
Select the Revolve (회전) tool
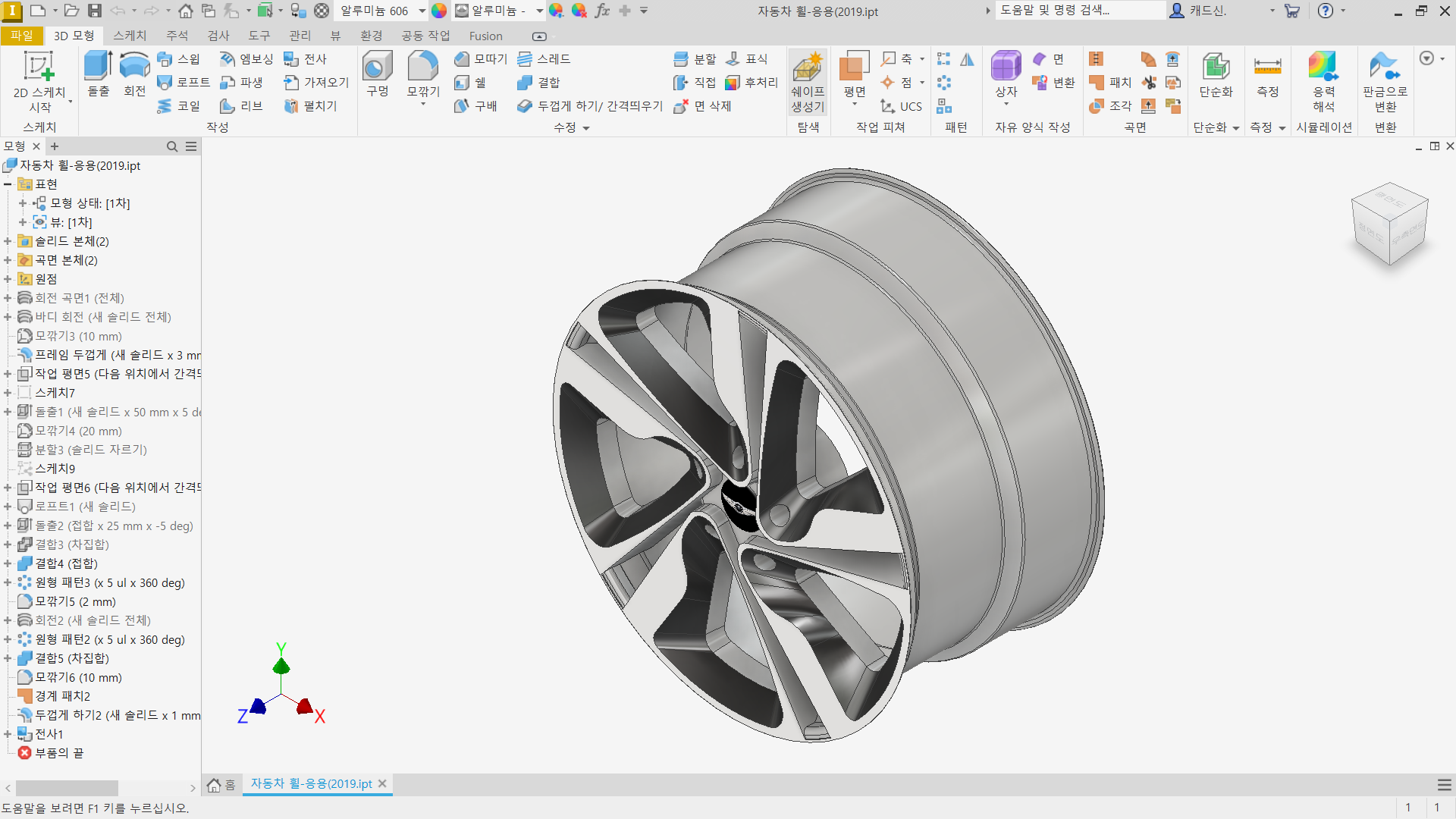(x=134, y=74)
